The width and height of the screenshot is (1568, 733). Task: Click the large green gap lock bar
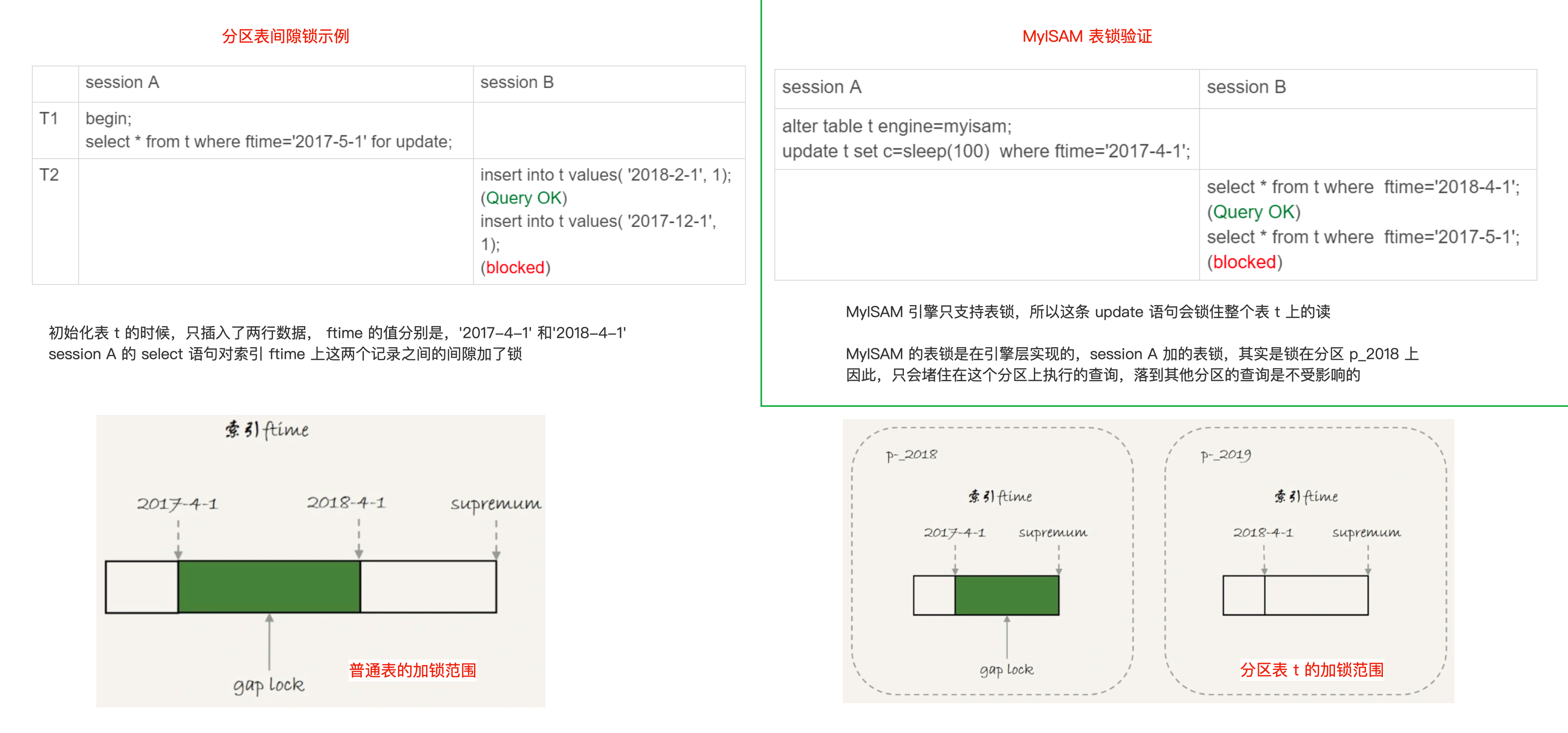point(269,586)
